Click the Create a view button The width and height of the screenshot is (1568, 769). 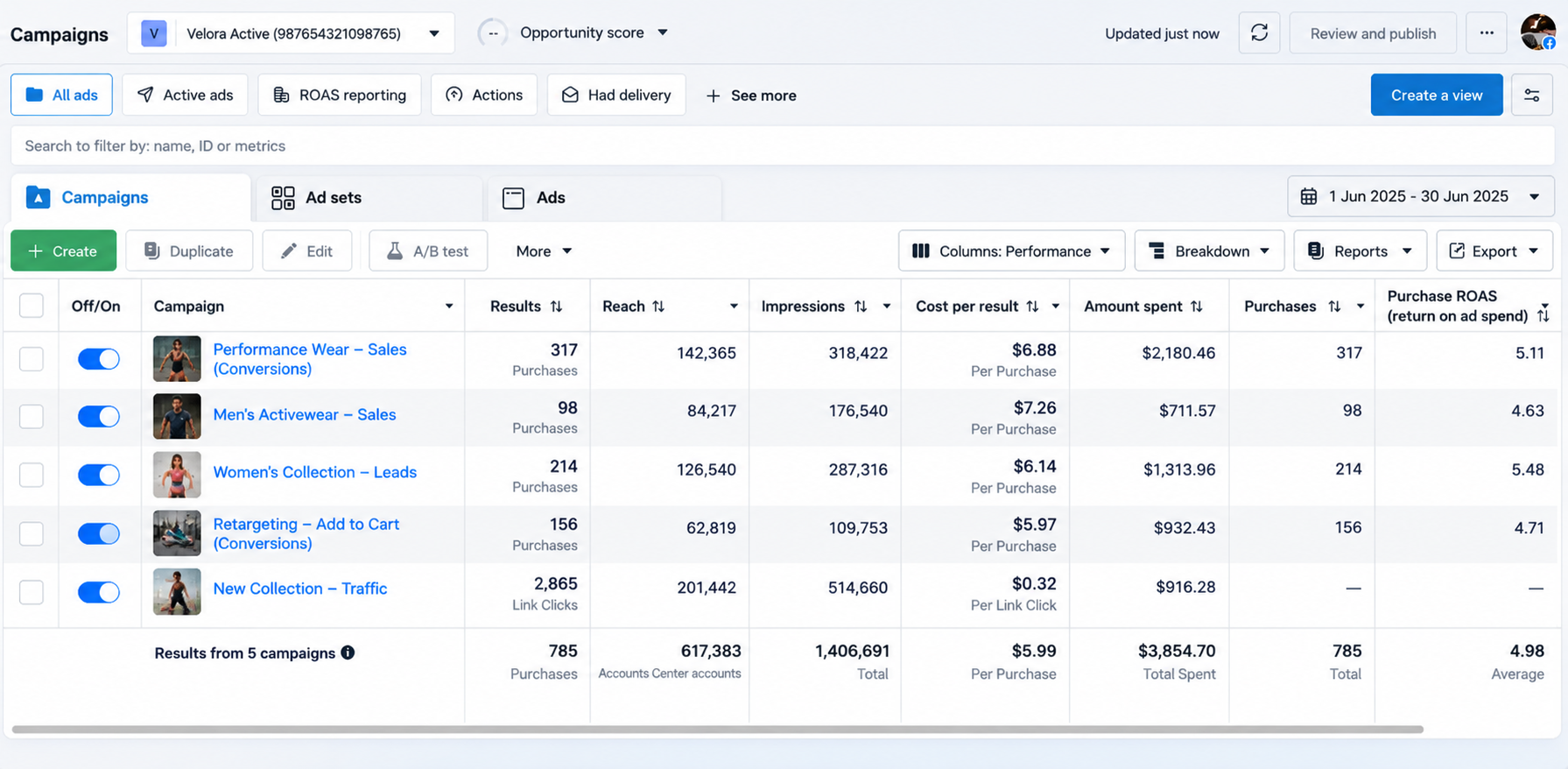point(1437,95)
